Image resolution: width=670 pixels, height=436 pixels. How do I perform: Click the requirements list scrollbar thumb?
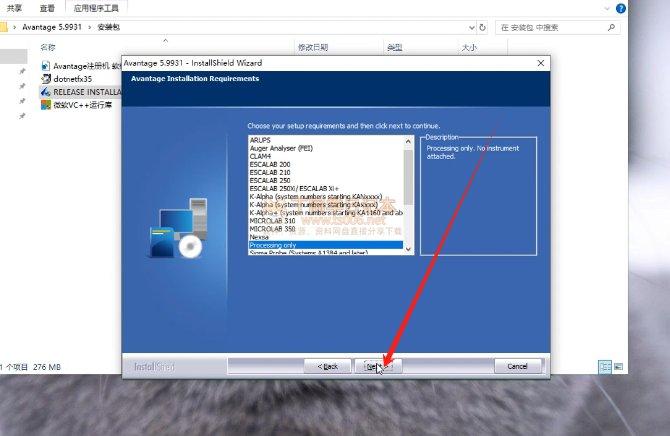click(x=408, y=176)
